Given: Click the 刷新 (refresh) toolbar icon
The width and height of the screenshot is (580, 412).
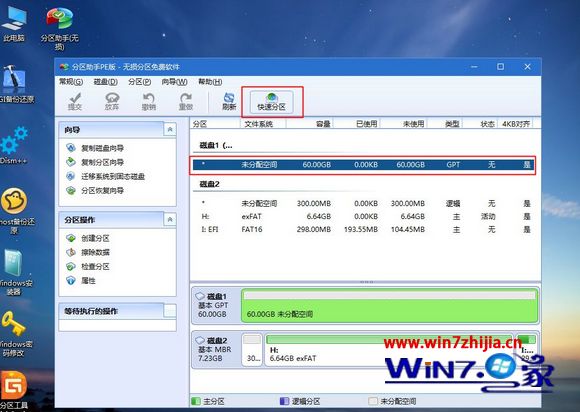Looking at the screenshot, I should [x=229, y=101].
